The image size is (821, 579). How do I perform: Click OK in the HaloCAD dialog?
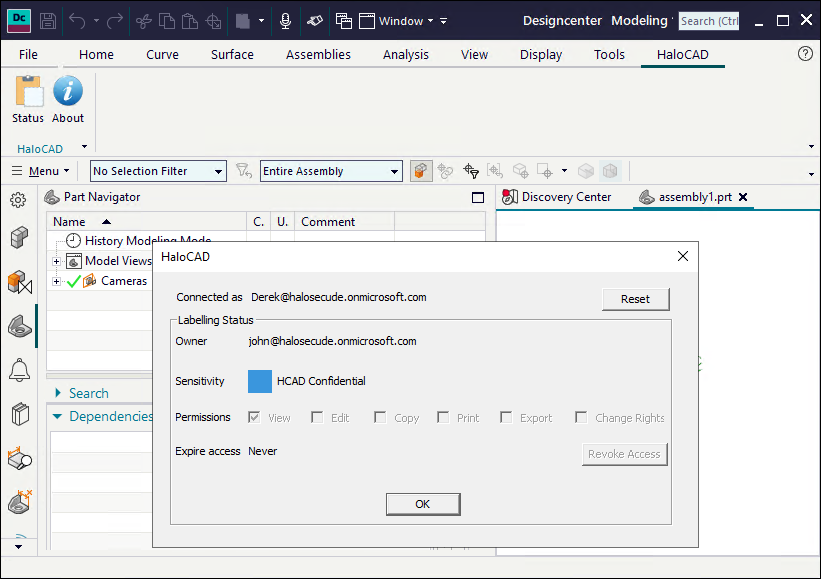423,504
